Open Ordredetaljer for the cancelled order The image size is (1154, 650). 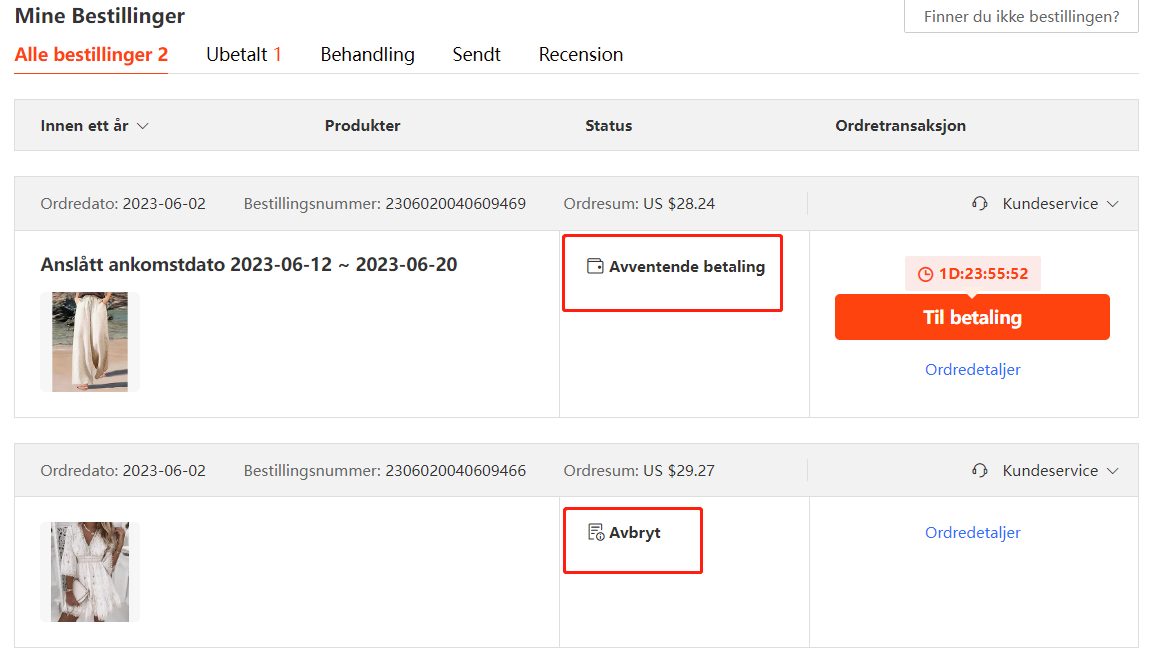point(972,533)
